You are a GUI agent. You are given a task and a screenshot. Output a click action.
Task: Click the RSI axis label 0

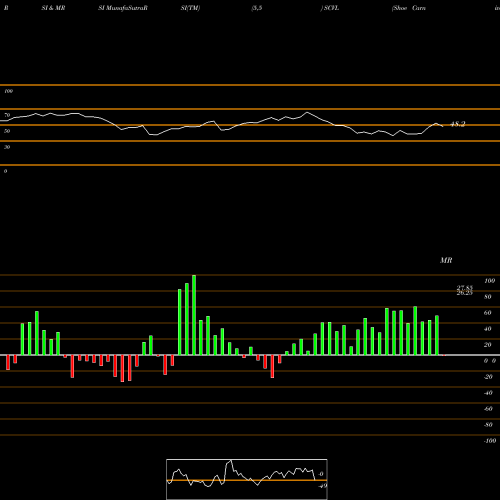pos(5,171)
